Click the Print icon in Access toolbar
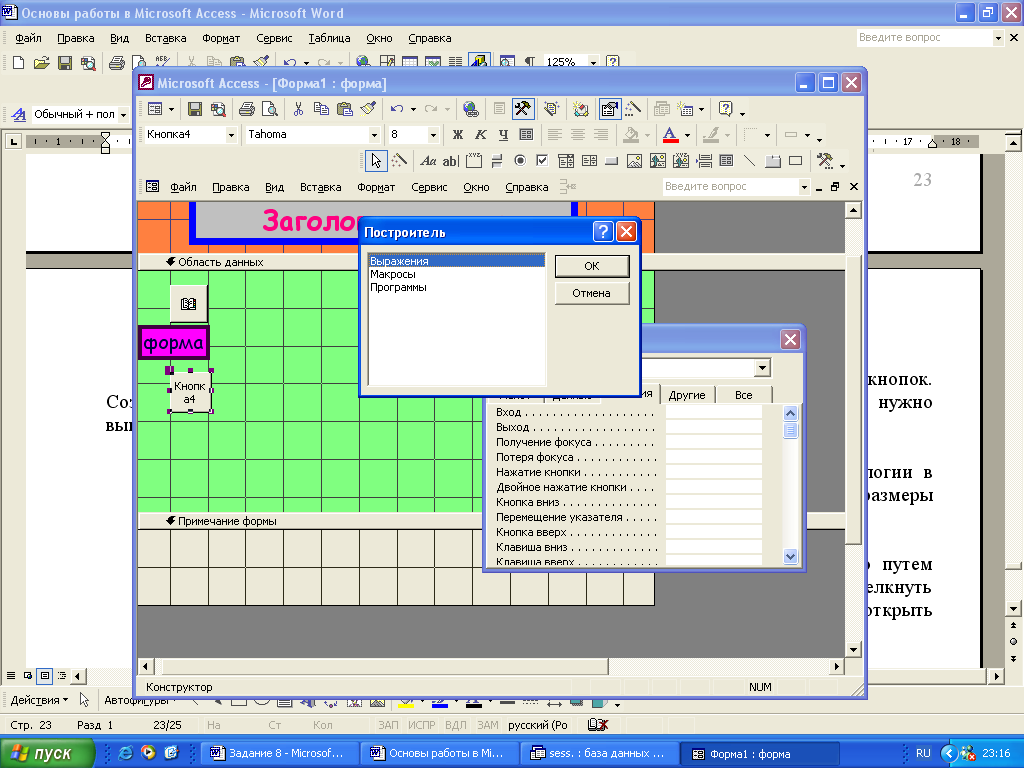The image size is (1024, 768). click(246, 109)
